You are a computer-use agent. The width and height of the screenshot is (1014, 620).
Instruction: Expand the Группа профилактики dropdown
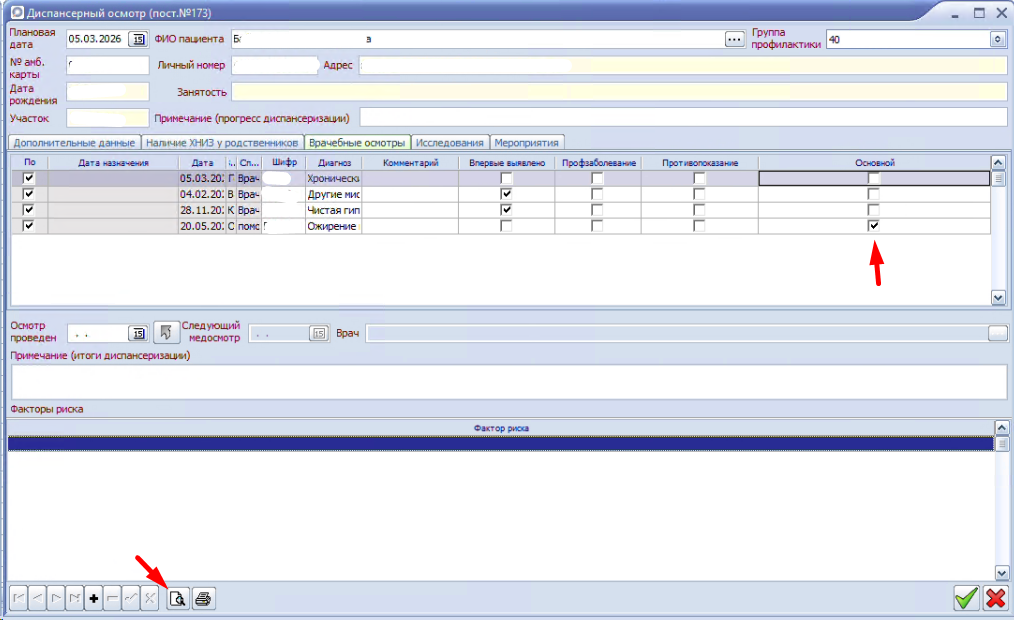pos(997,39)
